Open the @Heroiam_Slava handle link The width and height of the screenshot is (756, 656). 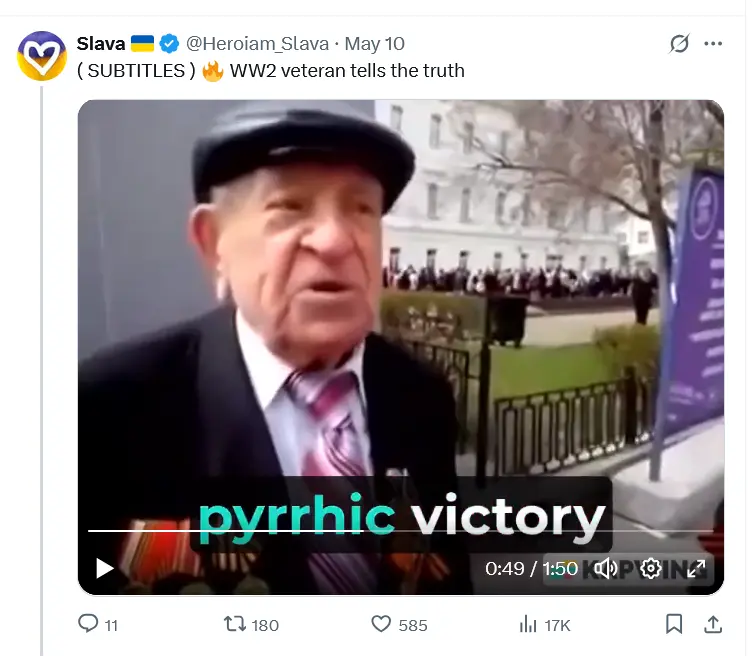(257, 44)
